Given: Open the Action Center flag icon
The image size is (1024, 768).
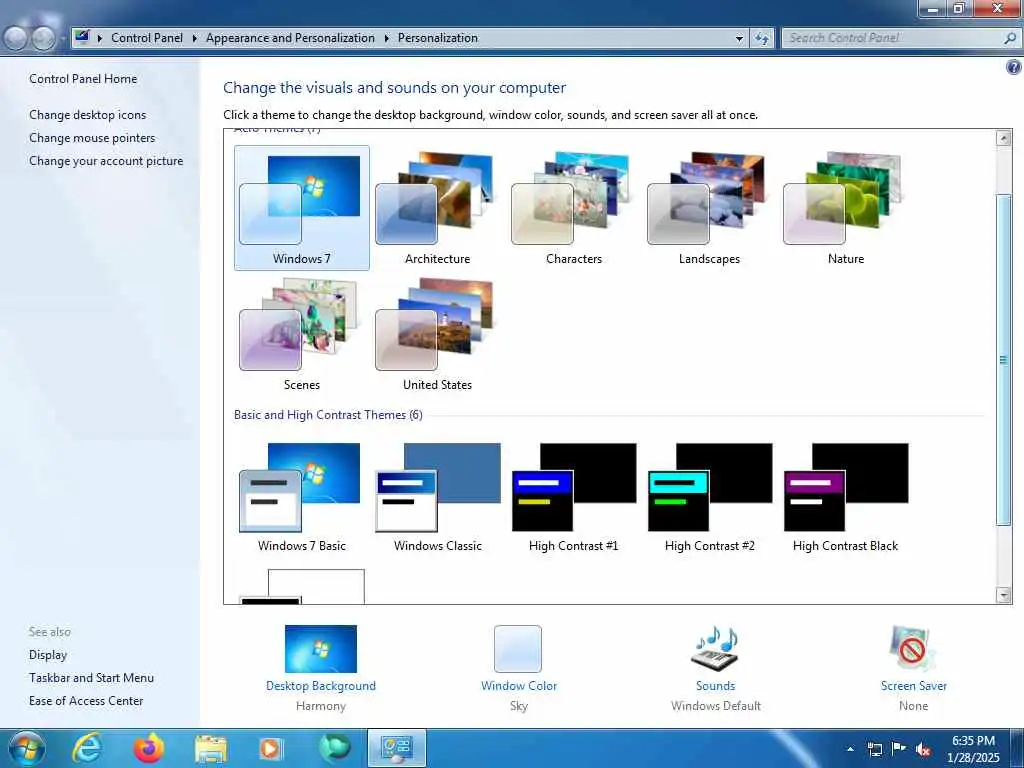Looking at the screenshot, I should tap(899, 749).
